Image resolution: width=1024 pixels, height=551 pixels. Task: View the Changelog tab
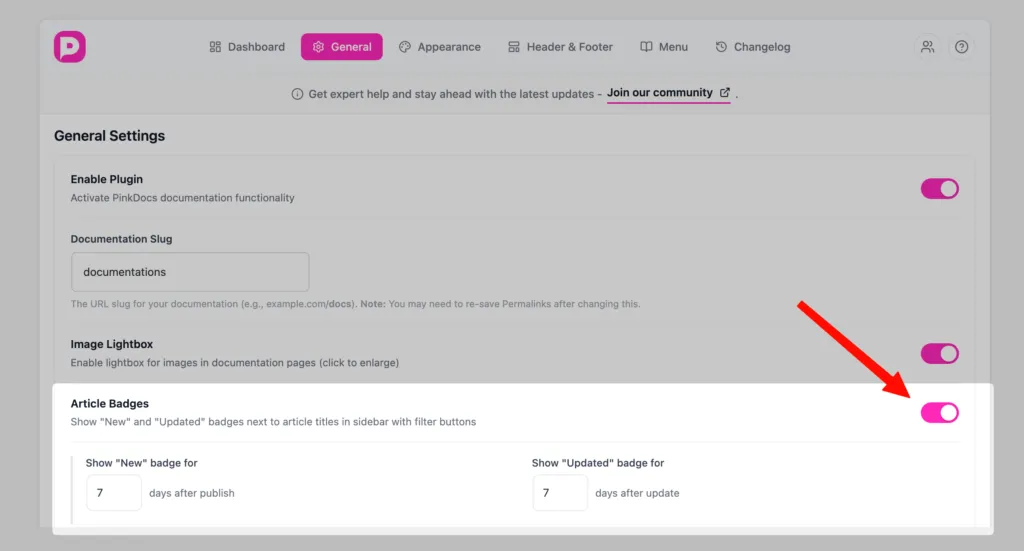click(x=753, y=47)
